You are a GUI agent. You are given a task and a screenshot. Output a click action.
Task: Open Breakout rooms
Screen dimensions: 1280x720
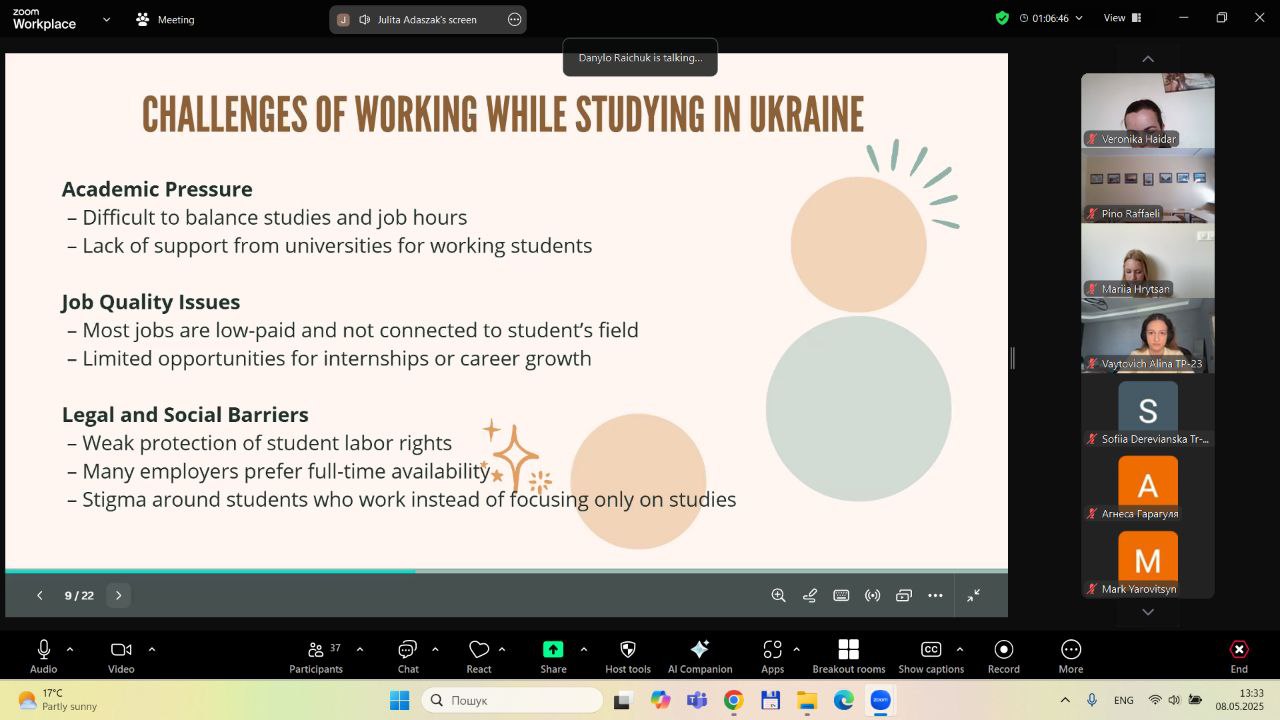[849, 656]
